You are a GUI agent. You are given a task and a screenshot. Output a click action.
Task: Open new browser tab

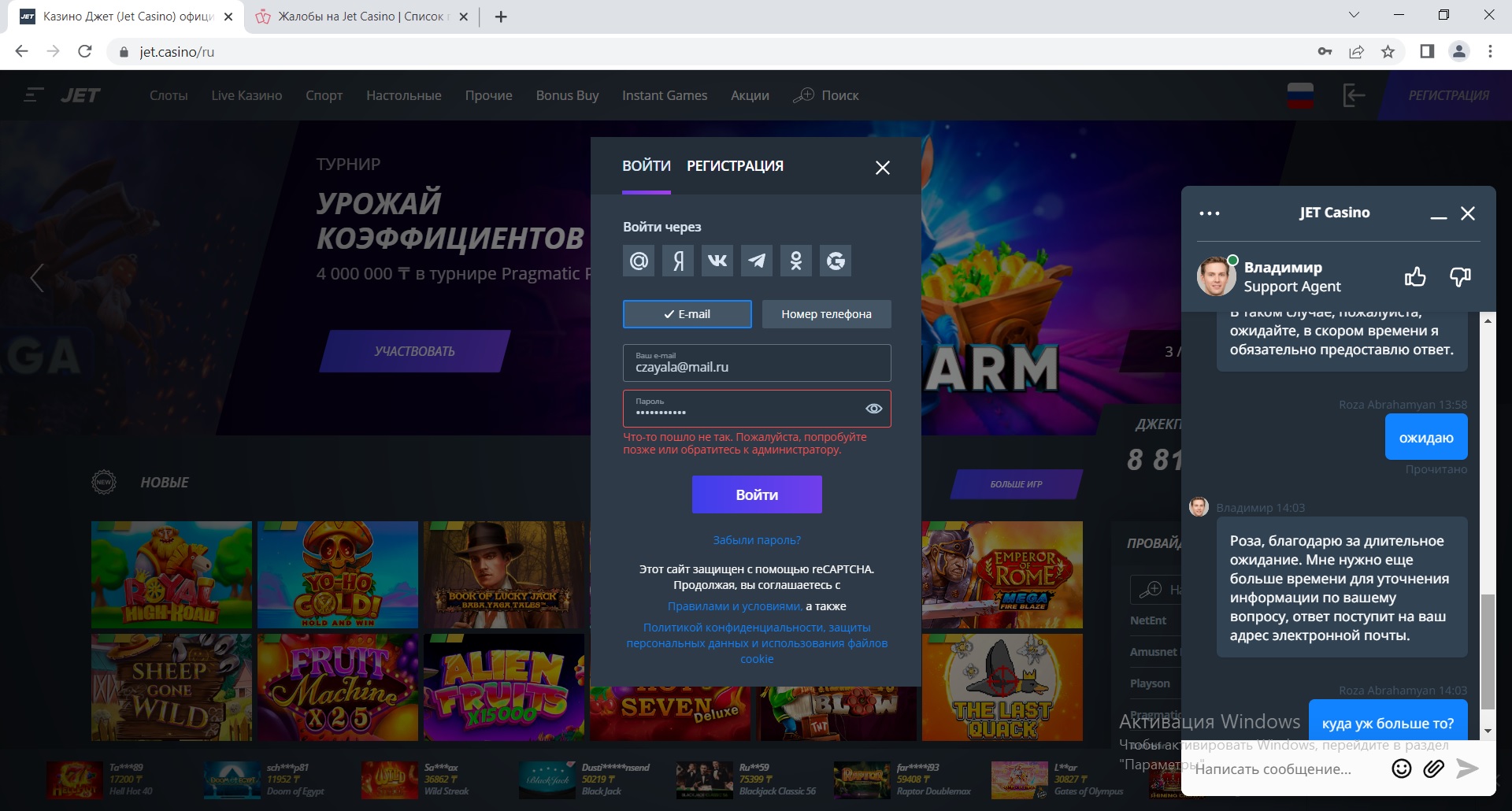pyautogui.click(x=501, y=17)
